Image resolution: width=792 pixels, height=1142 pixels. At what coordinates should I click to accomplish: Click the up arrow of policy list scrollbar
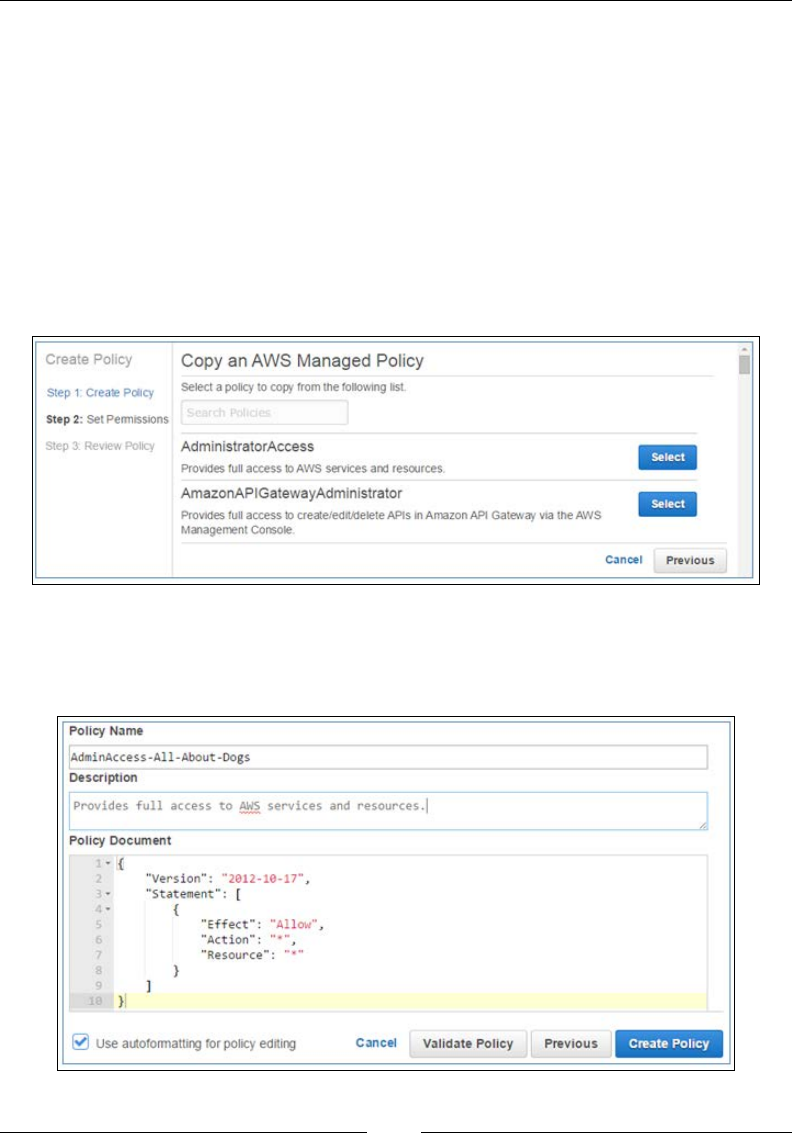pyautogui.click(x=744, y=350)
